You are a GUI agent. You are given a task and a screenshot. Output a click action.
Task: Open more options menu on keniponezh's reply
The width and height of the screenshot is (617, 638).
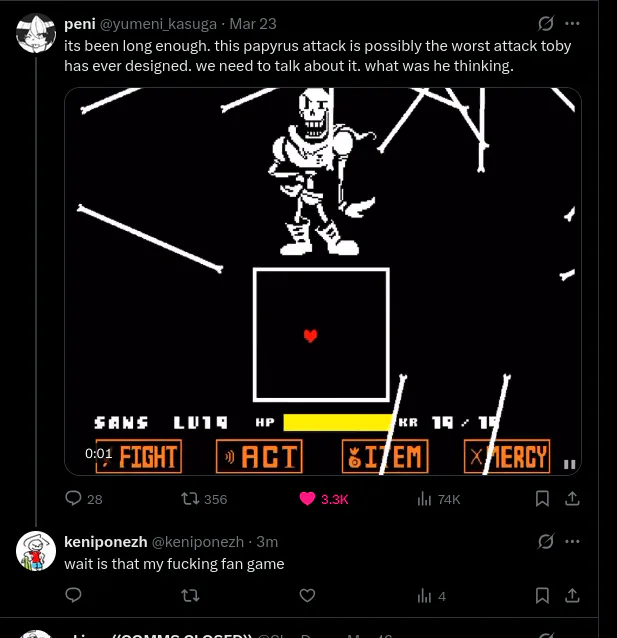click(572, 542)
